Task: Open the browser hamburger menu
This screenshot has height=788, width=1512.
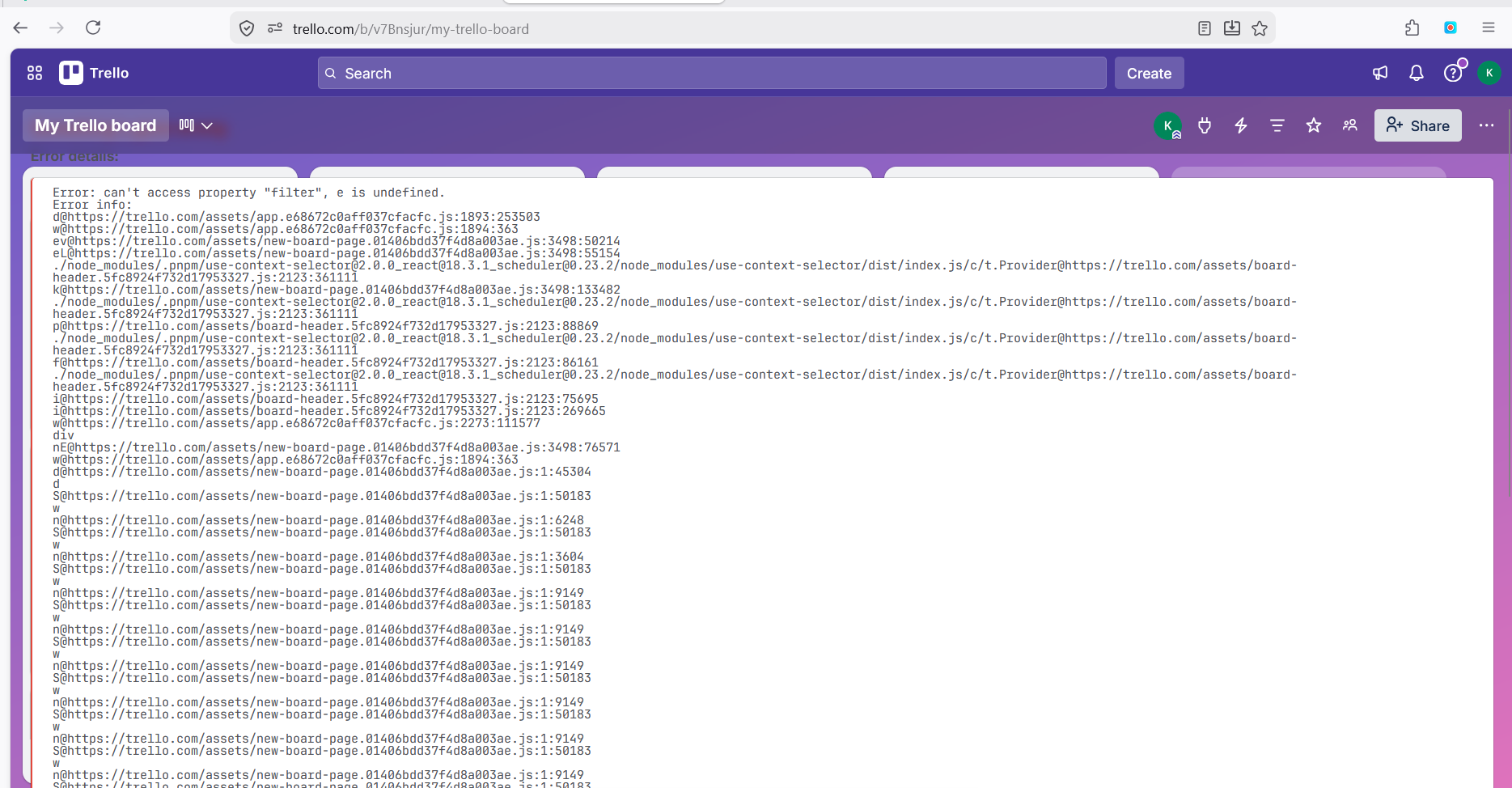Action: tap(1489, 28)
